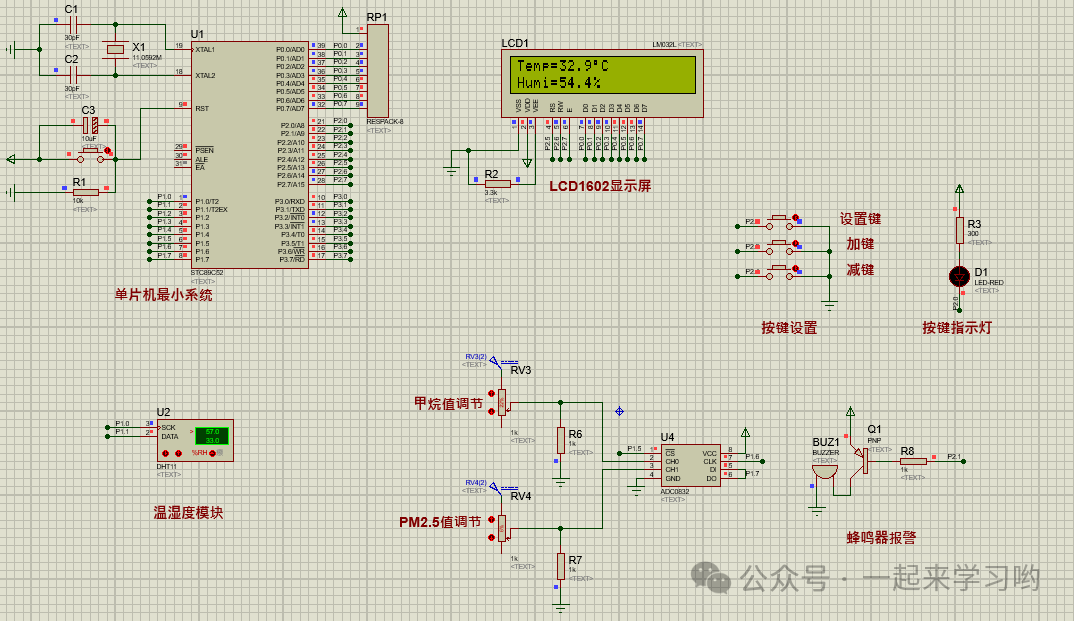Click the 设置键 text label
This screenshot has width=1074, height=621.
[860, 219]
